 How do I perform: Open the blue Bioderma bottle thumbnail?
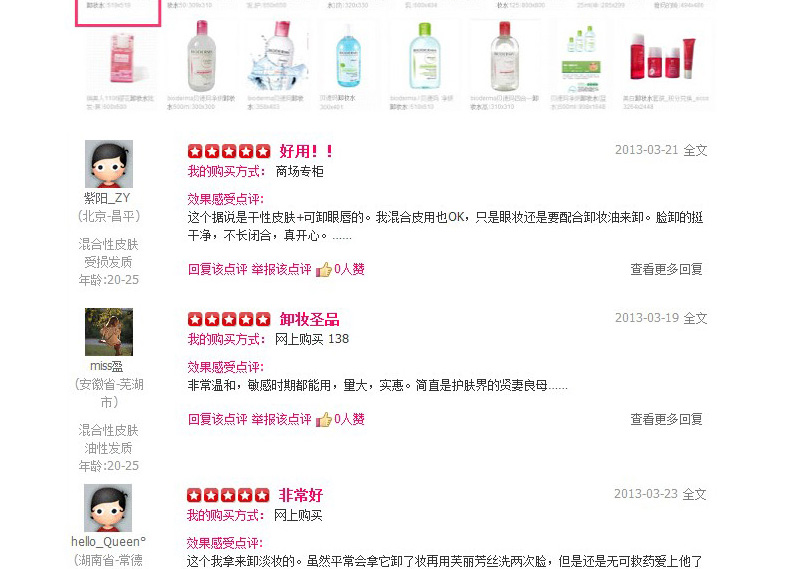tap(348, 57)
